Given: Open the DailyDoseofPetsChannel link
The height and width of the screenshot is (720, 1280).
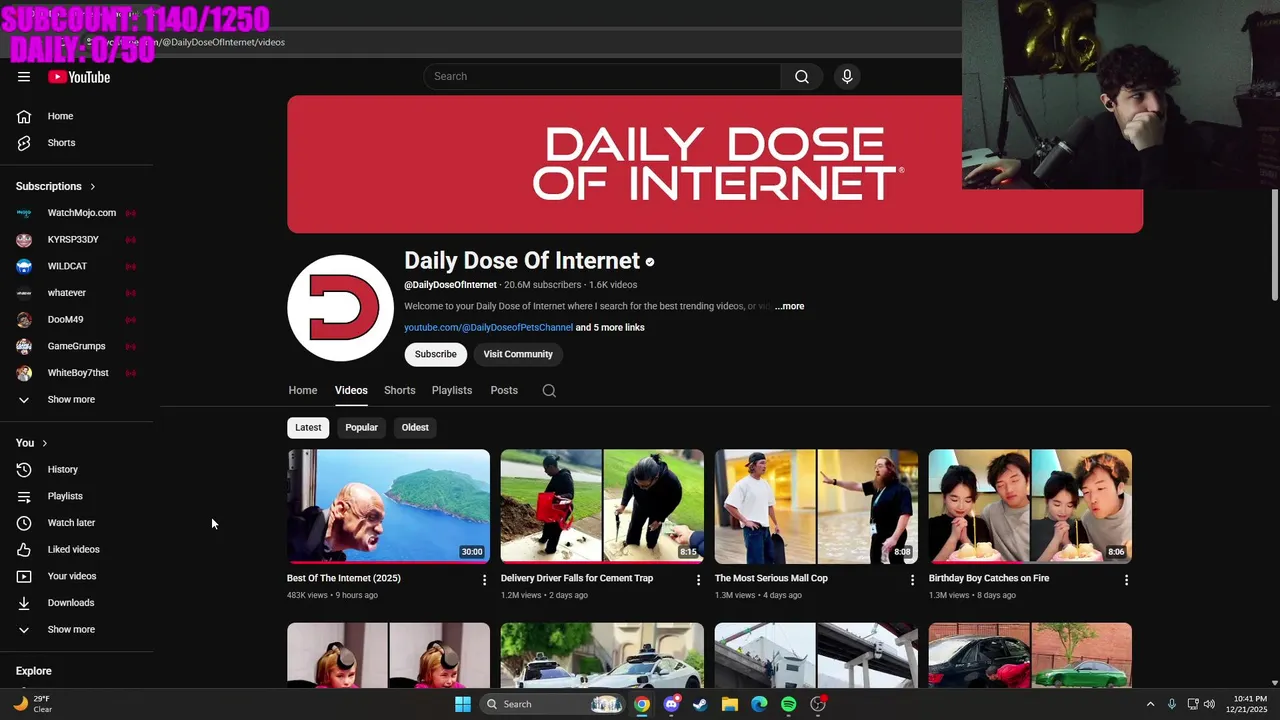Looking at the screenshot, I should coord(488,328).
